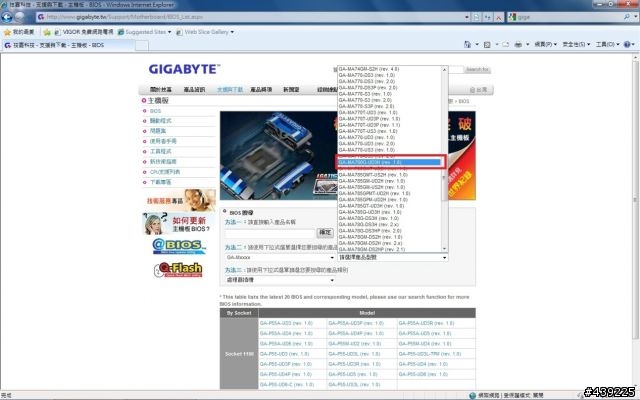Click the Compatibility View icon in address bar

point(477,17)
